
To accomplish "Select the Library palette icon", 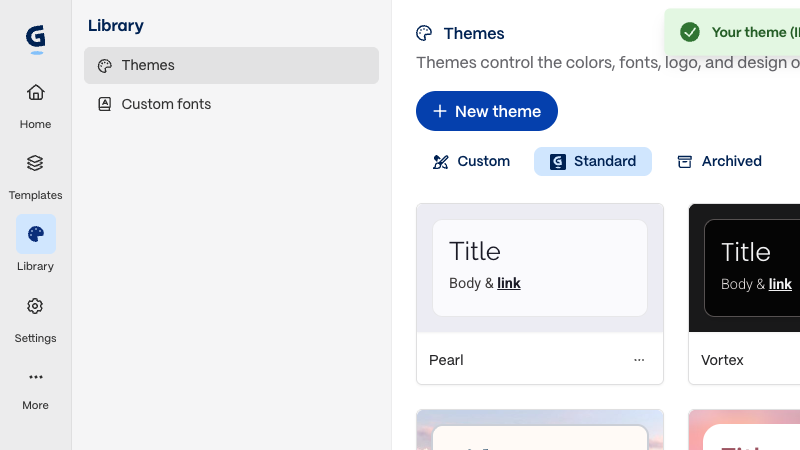I will 36,234.
